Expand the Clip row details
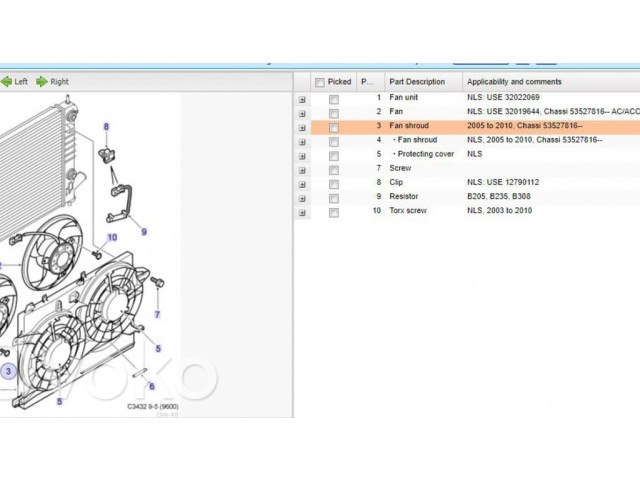This screenshot has width=640, height=480. pos(302,184)
